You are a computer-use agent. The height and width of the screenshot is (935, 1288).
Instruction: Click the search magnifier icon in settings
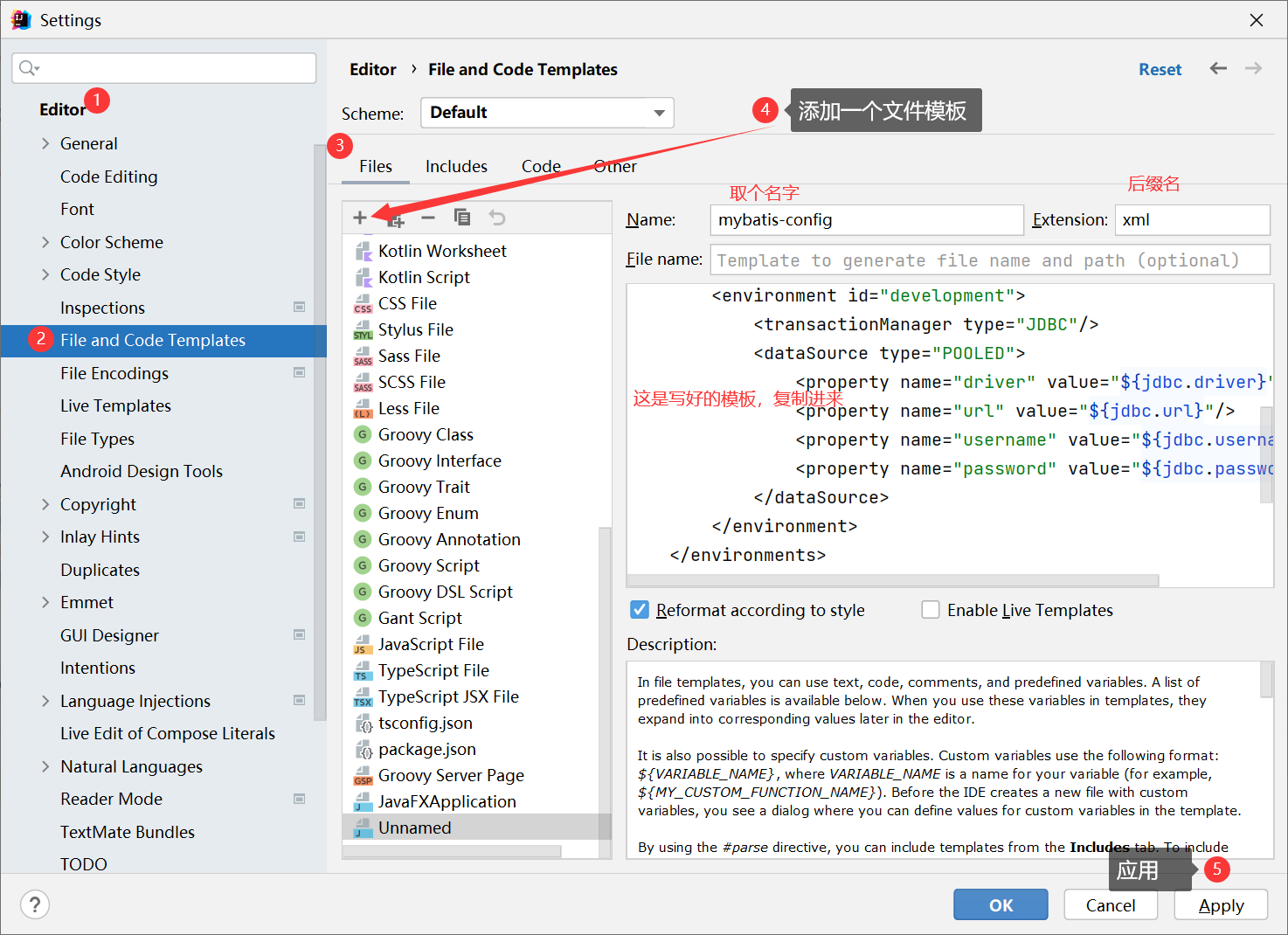(28, 68)
